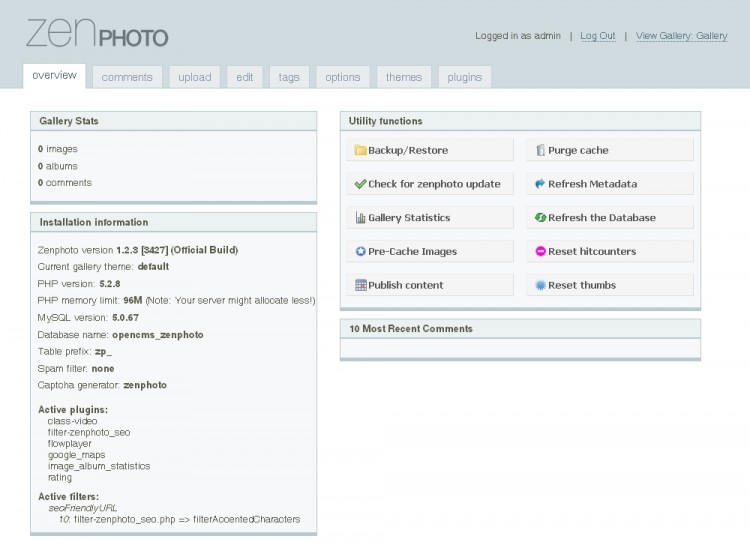
Task: Click Zenphoto version 1.2.3 line
Action: click(138, 250)
